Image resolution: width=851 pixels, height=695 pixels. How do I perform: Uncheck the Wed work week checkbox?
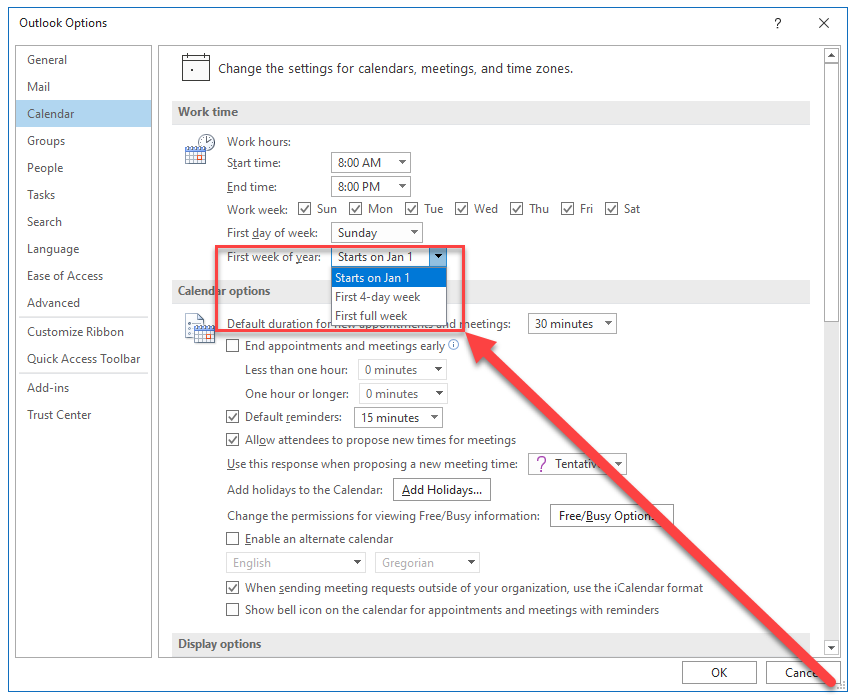click(x=461, y=209)
